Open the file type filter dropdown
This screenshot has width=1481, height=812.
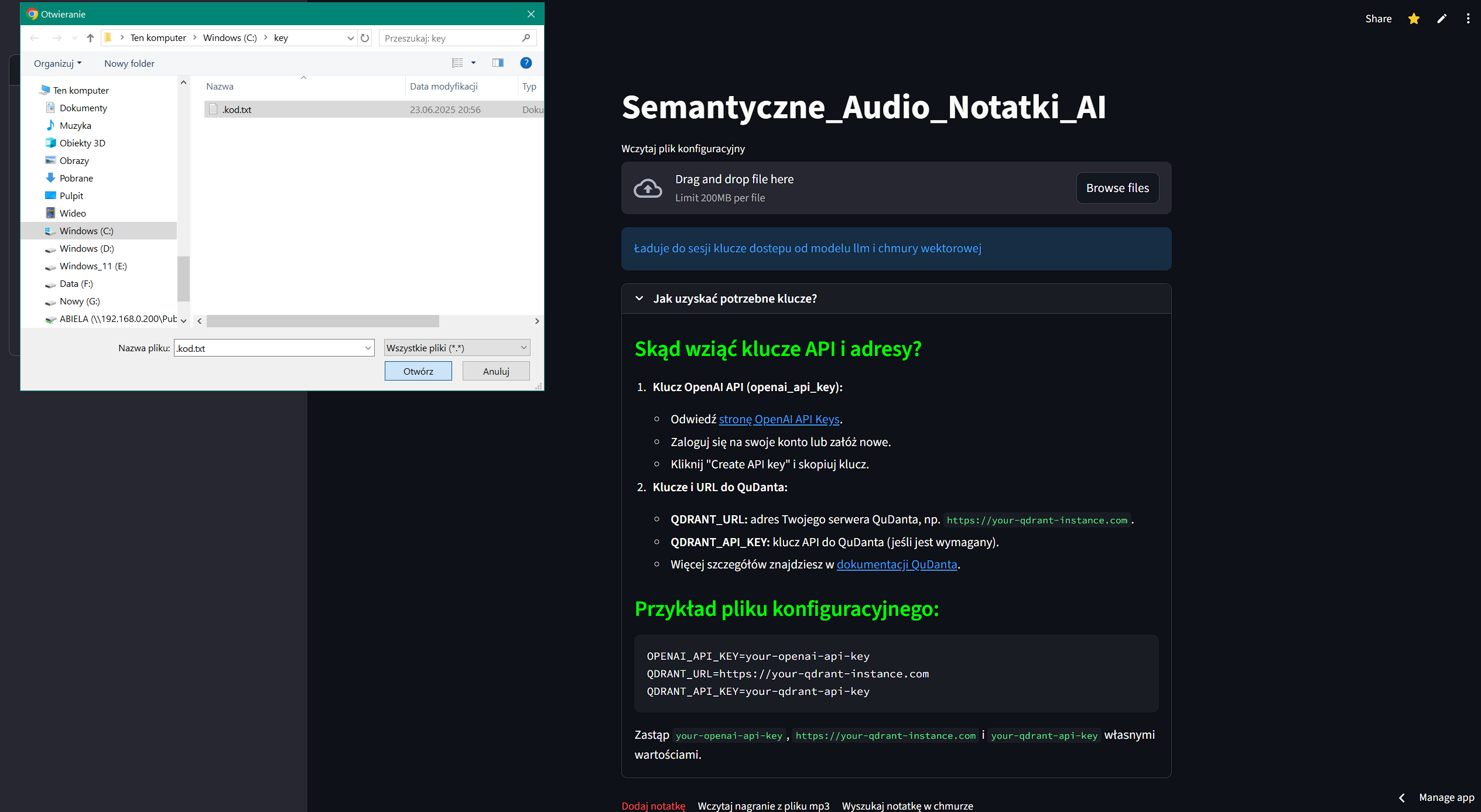click(x=457, y=348)
